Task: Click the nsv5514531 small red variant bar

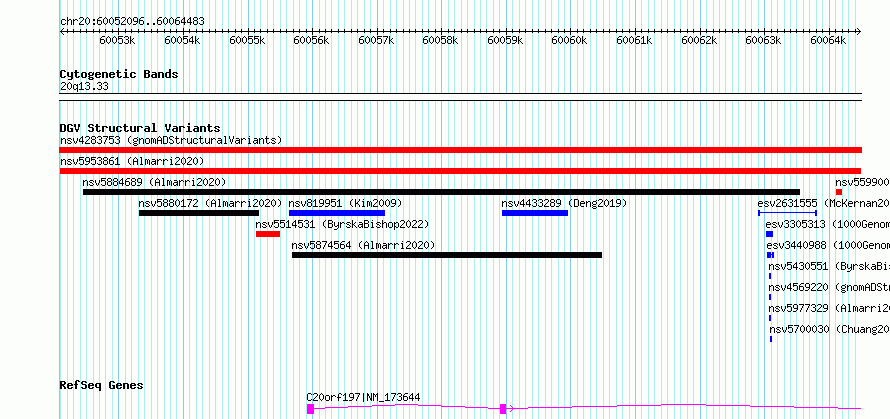Action: point(268,234)
